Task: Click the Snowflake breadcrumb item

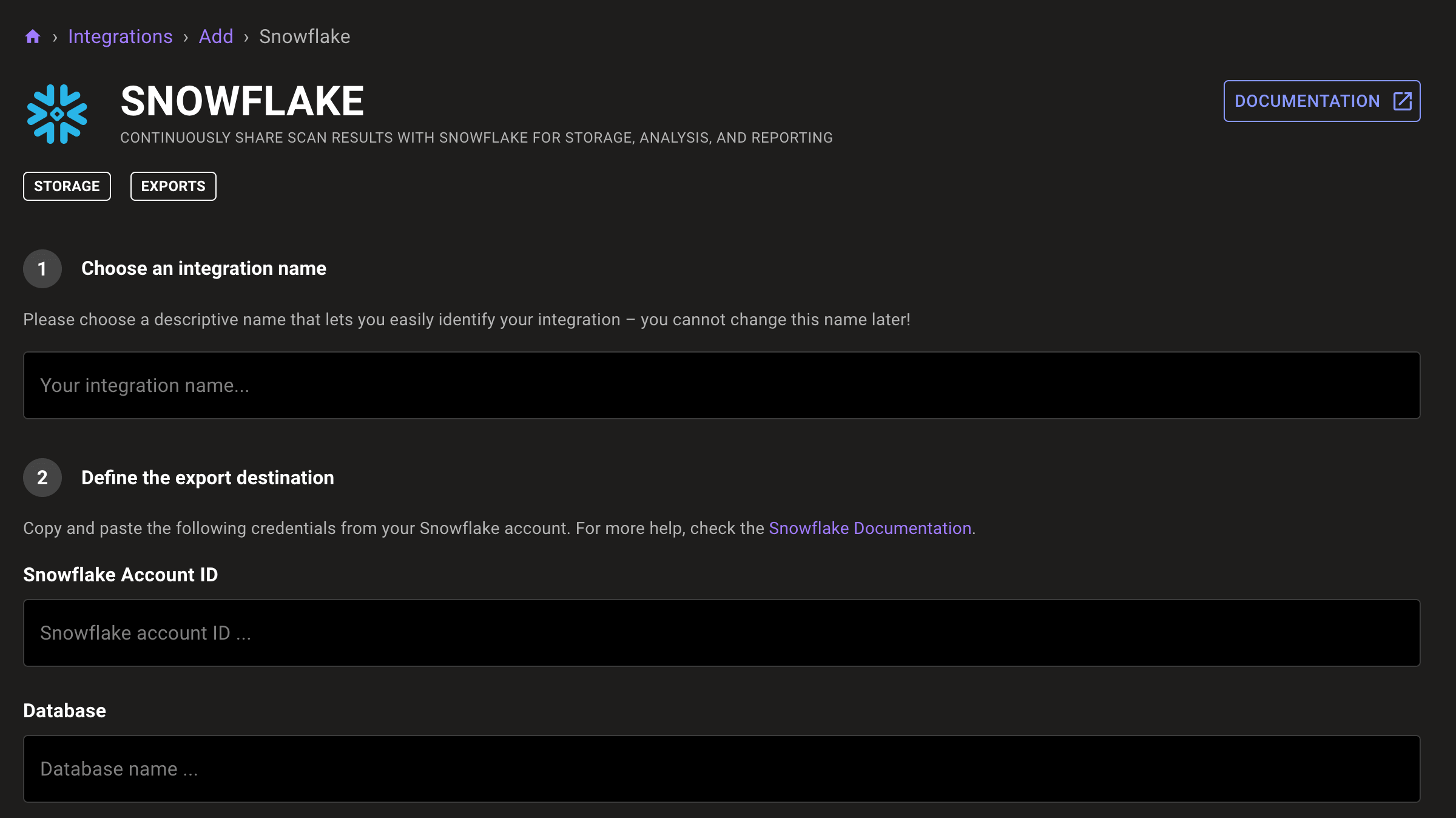Action: (x=305, y=36)
